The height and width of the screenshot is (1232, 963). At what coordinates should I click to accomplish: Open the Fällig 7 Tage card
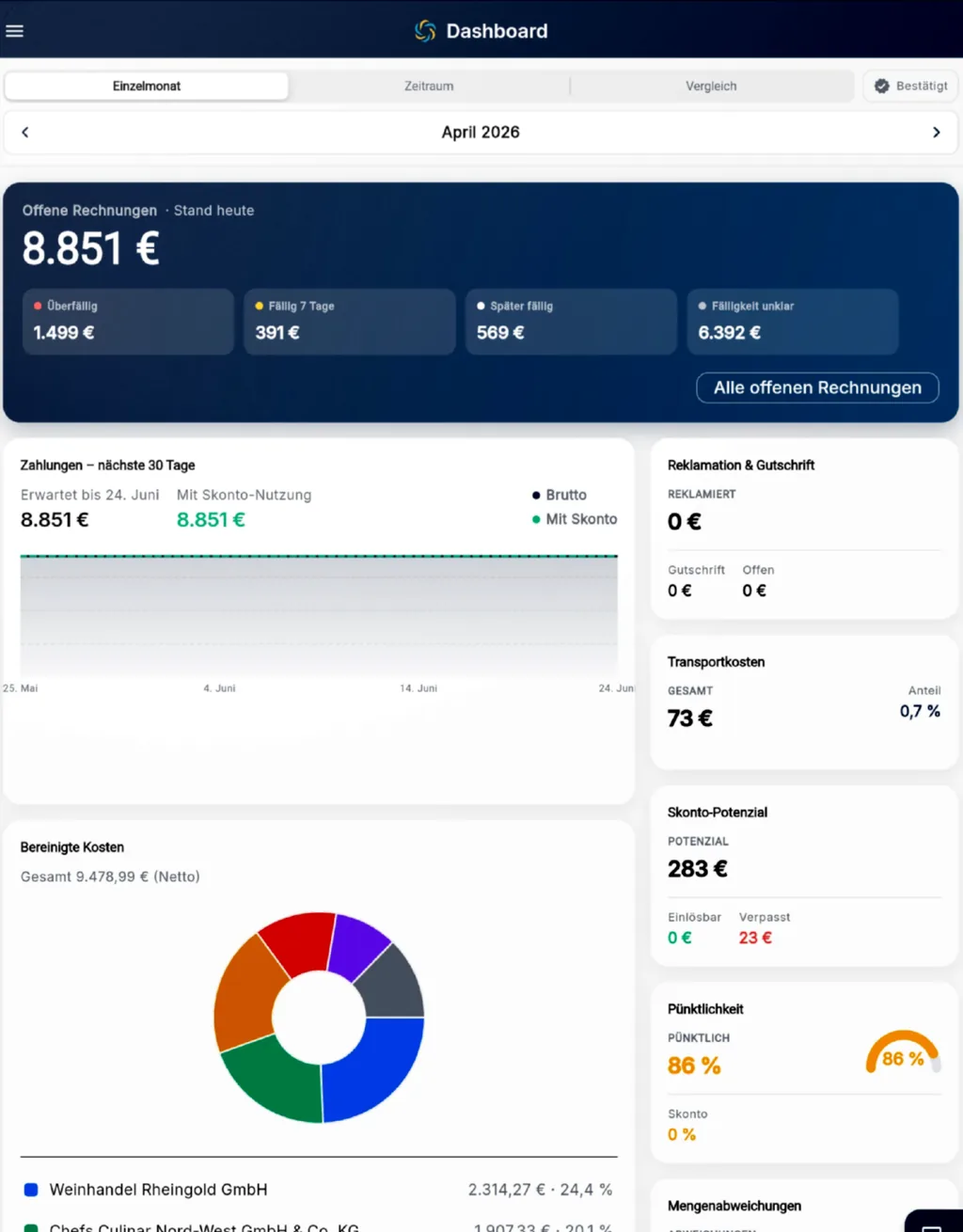pyautogui.click(x=350, y=322)
